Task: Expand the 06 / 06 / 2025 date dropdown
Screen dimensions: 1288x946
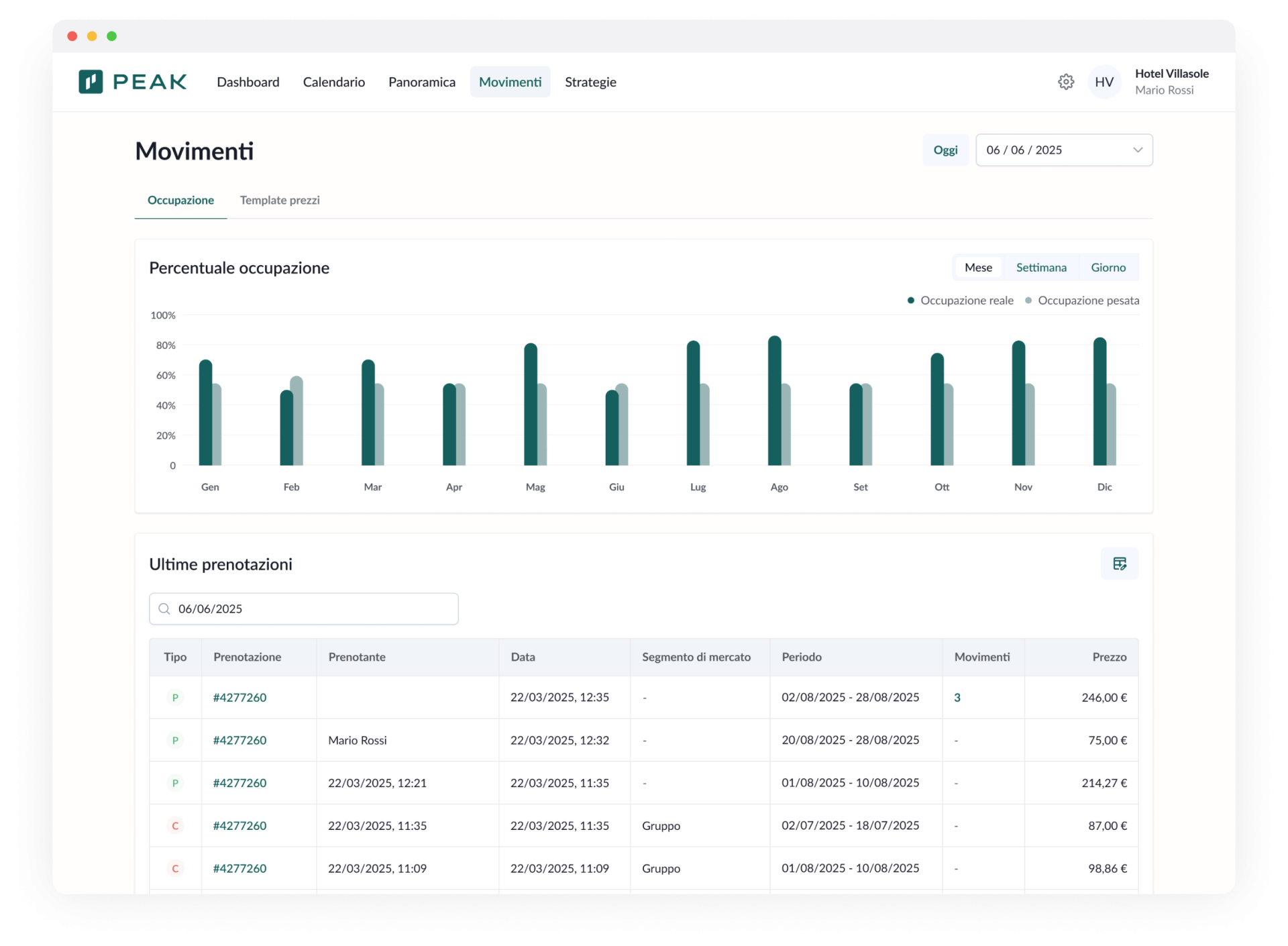Action: (1063, 150)
